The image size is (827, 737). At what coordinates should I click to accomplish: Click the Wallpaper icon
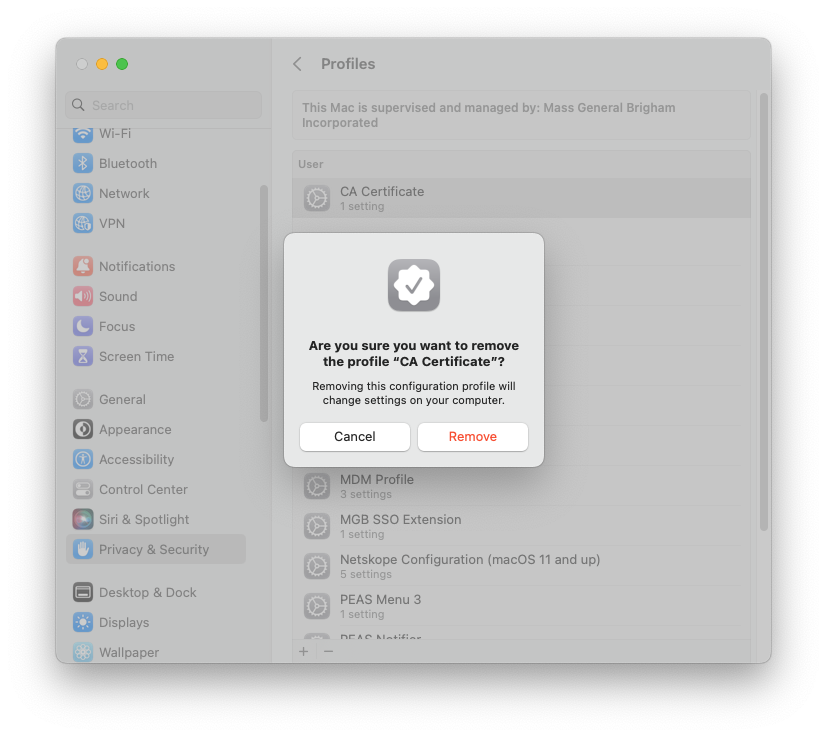point(83,653)
